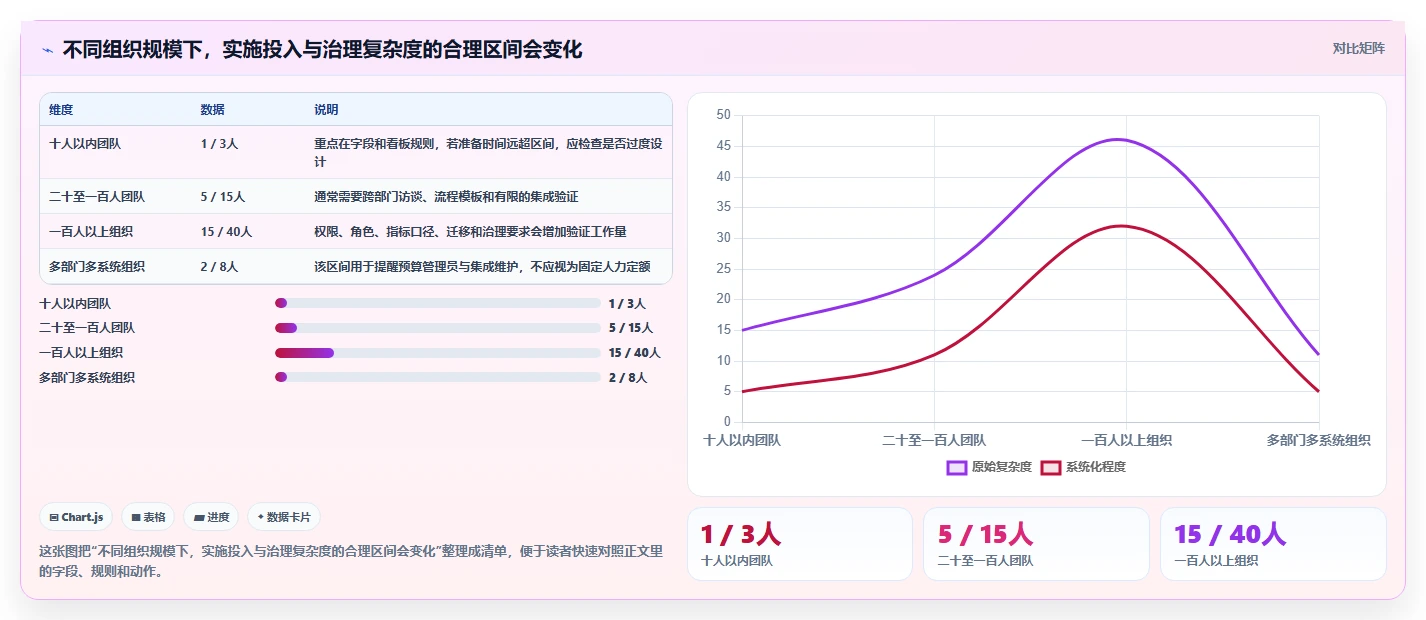This screenshot has height=620, width=1426.
Task: Click x-axis label 多部门多系统组织 on chart
Action: pyautogui.click(x=1318, y=440)
